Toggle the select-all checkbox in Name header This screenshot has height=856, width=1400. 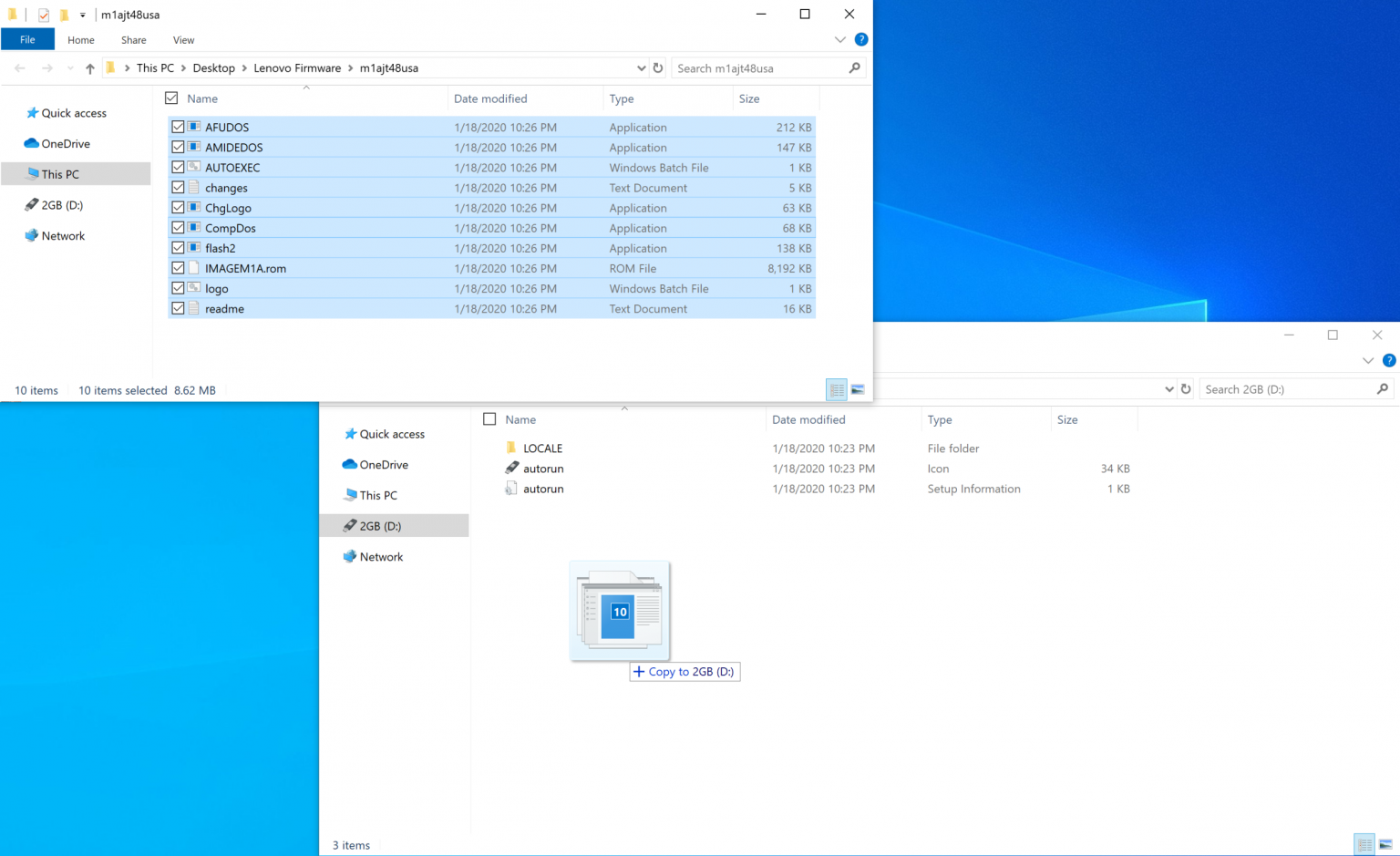coord(170,98)
